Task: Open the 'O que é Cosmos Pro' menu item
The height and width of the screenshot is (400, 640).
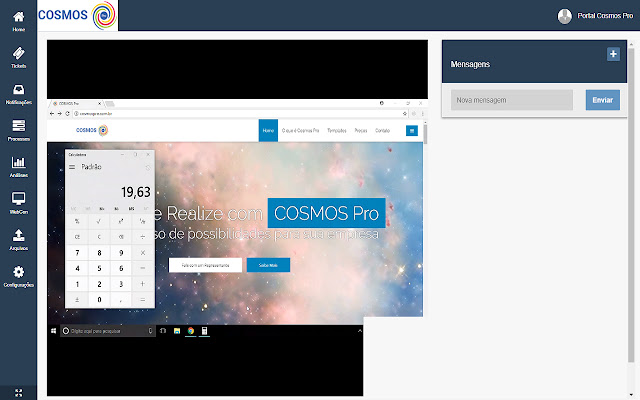Action: 300,131
